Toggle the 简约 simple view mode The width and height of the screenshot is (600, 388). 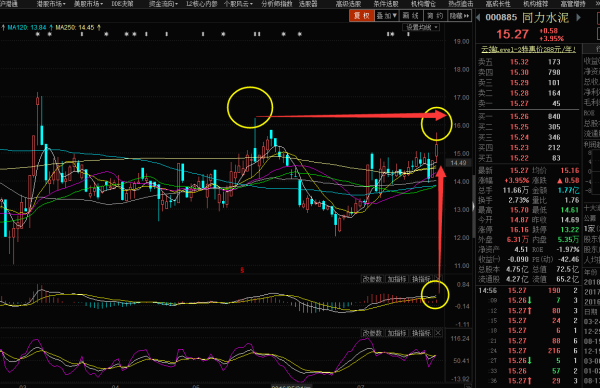(435, 16)
